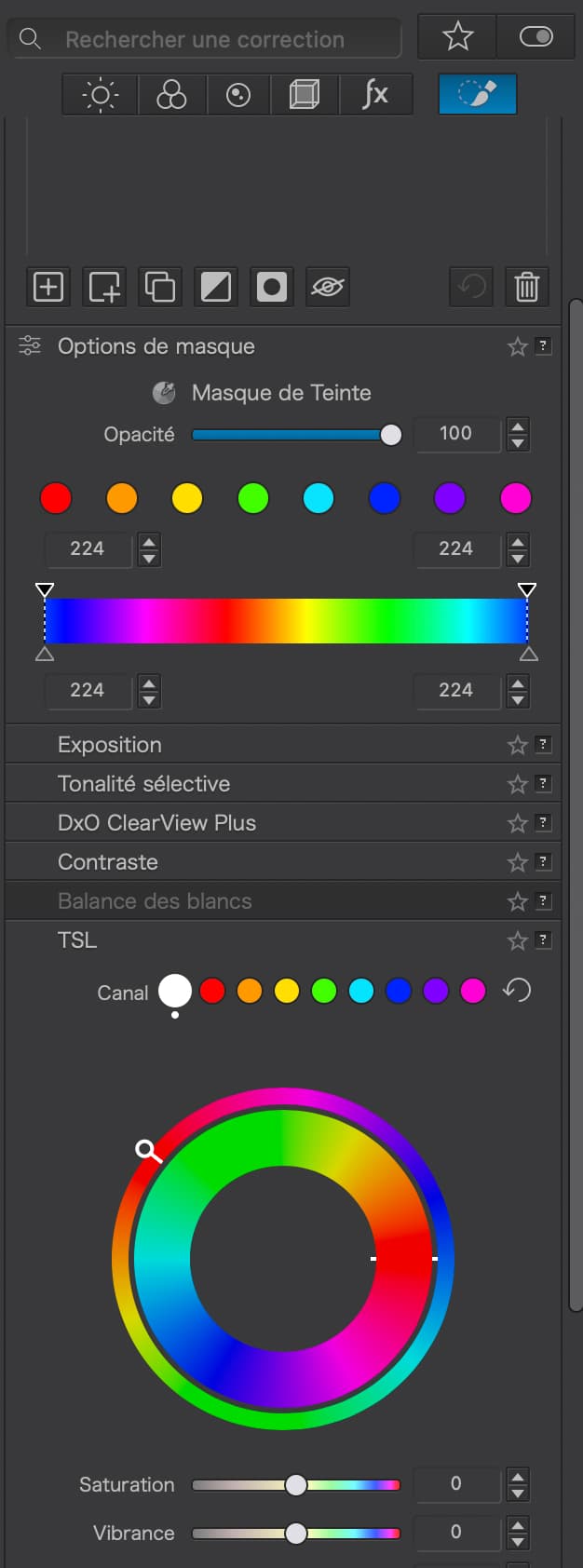Open the Effects fx tab
The image size is (583, 1568).
pos(374,95)
